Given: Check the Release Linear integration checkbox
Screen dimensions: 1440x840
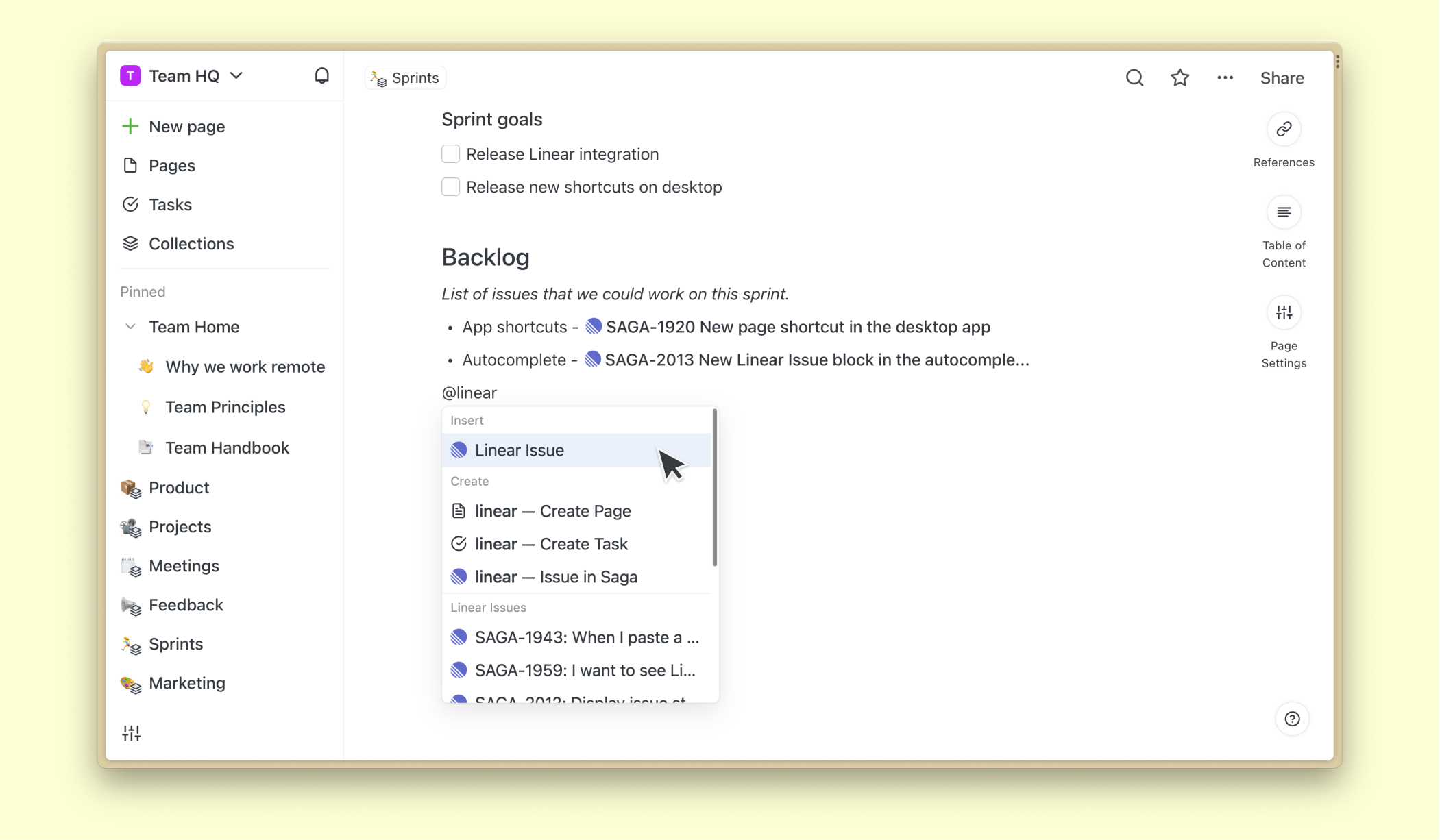Looking at the screenshot, I should click(450, 154).
